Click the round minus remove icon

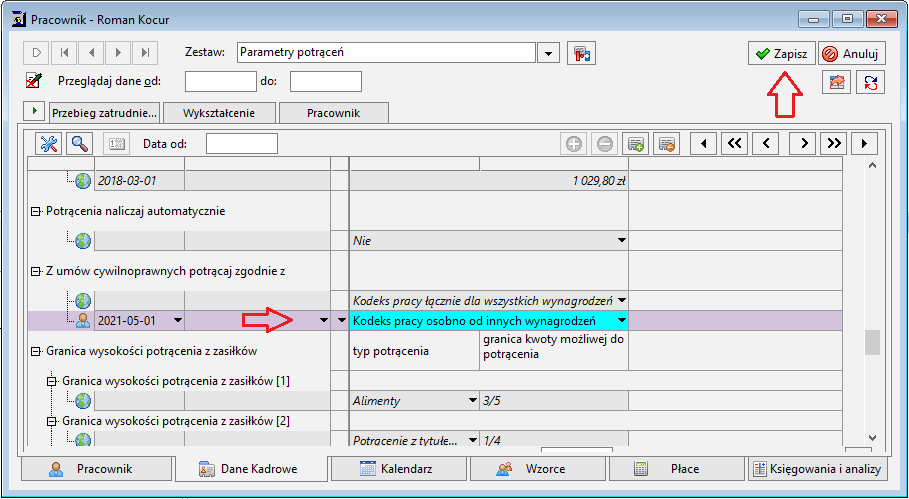(605, 144)
